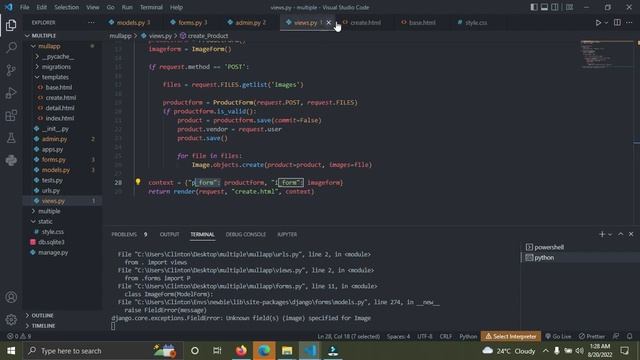Add a new terminal with plus icon
The width and height of the screenshot is (640, 360).
(x=602, y=234)
